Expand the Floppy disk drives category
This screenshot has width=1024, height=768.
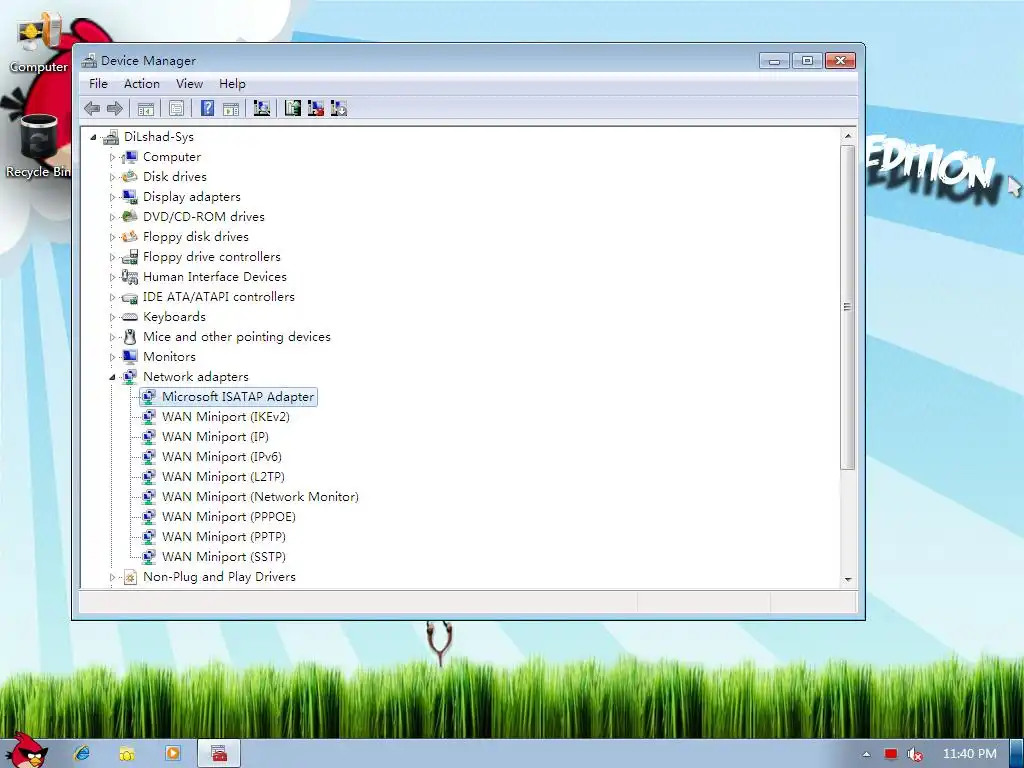coord(112,237)
